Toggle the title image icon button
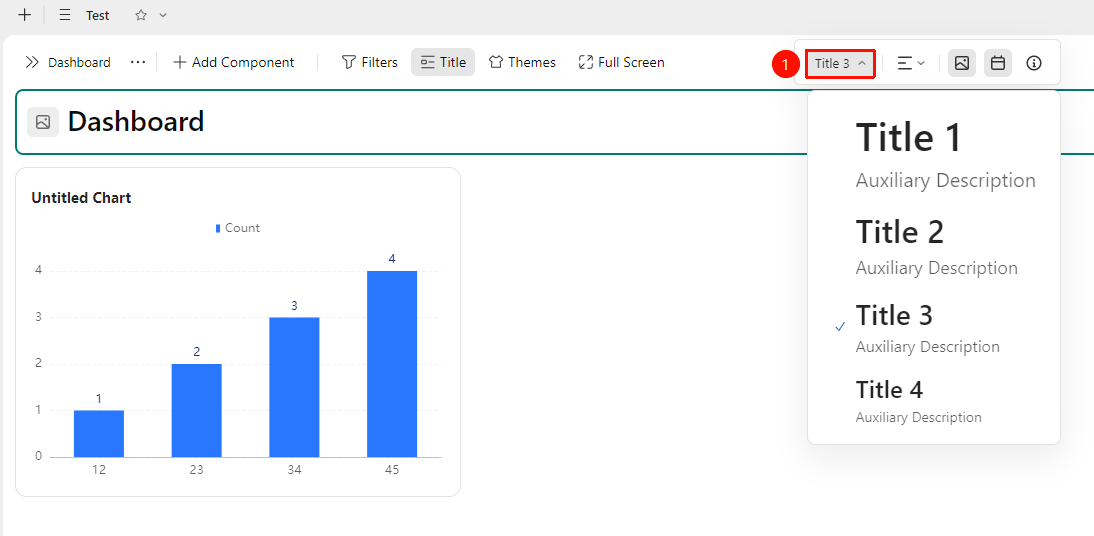This screenshot has width=1094, height=536. pos(962,64)
